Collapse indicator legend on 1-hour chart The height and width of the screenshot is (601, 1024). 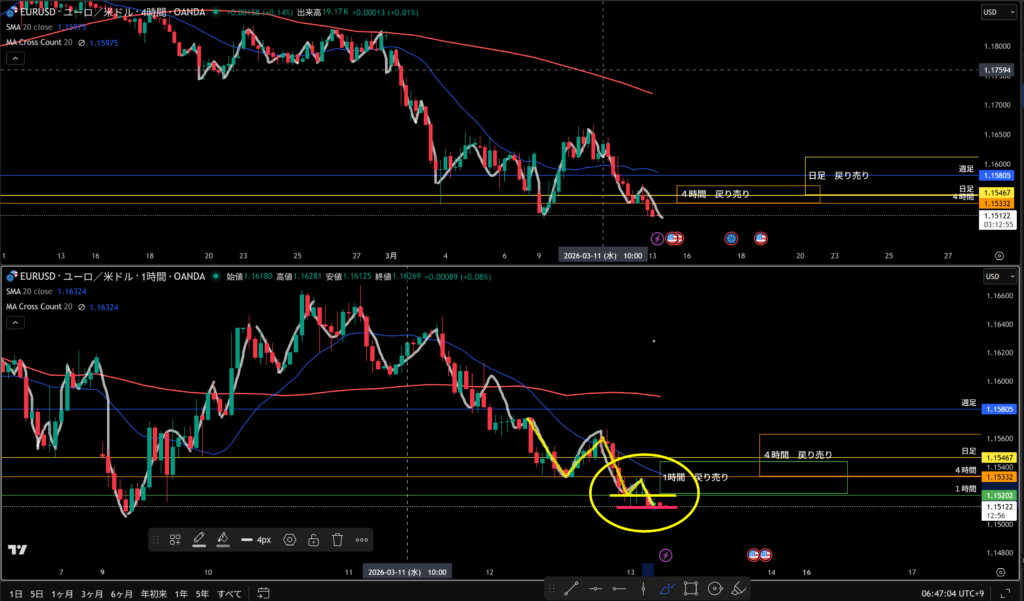coord(14,323)
